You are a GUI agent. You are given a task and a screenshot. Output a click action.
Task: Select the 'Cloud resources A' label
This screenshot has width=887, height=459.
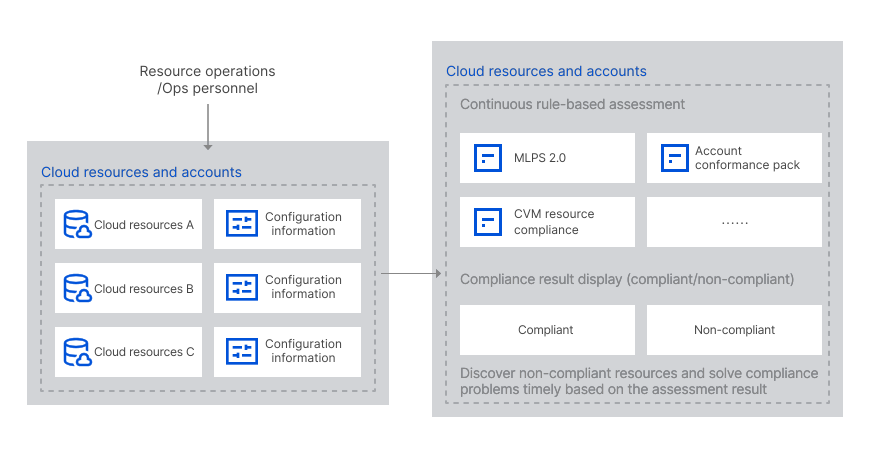[x=144, y=225]
